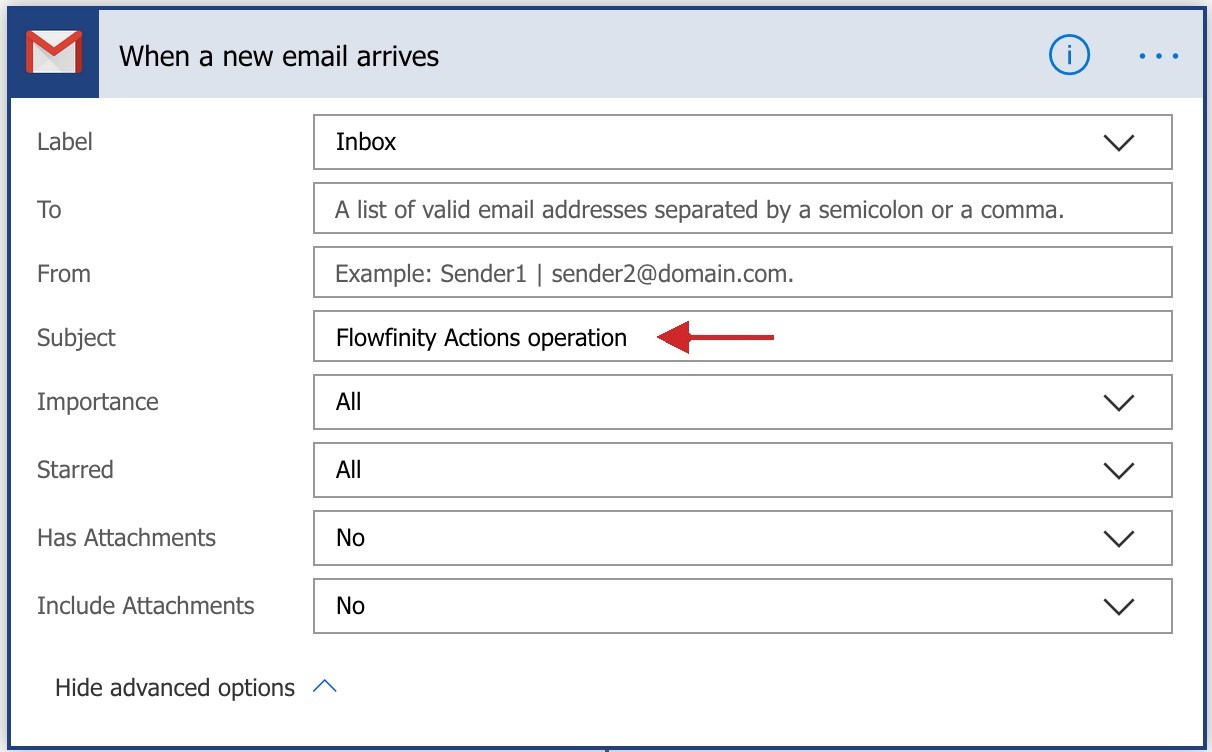Open the info icon in header

(x=1069, y=55)
